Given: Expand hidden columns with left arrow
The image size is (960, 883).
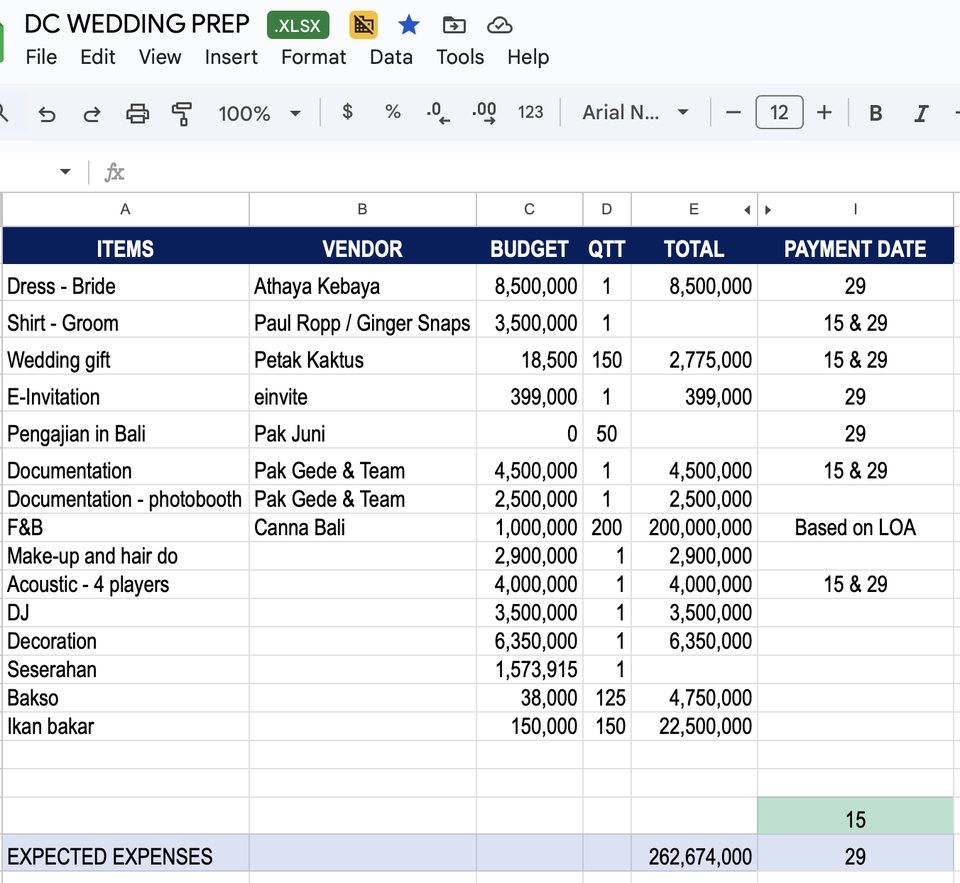Looking at the screenshot, I should tap(747, 210).
